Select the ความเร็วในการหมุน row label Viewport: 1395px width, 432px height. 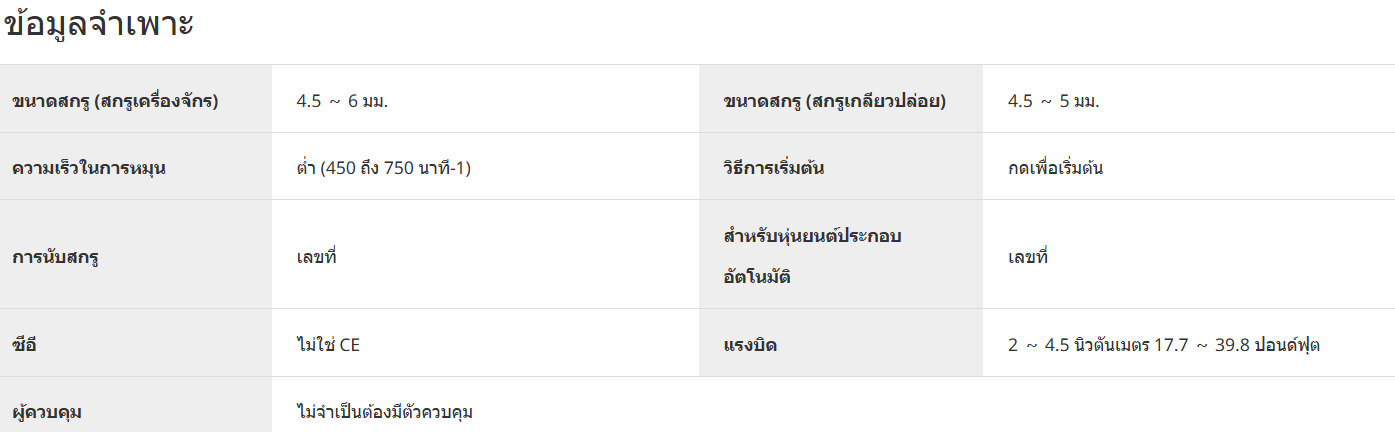89,167
